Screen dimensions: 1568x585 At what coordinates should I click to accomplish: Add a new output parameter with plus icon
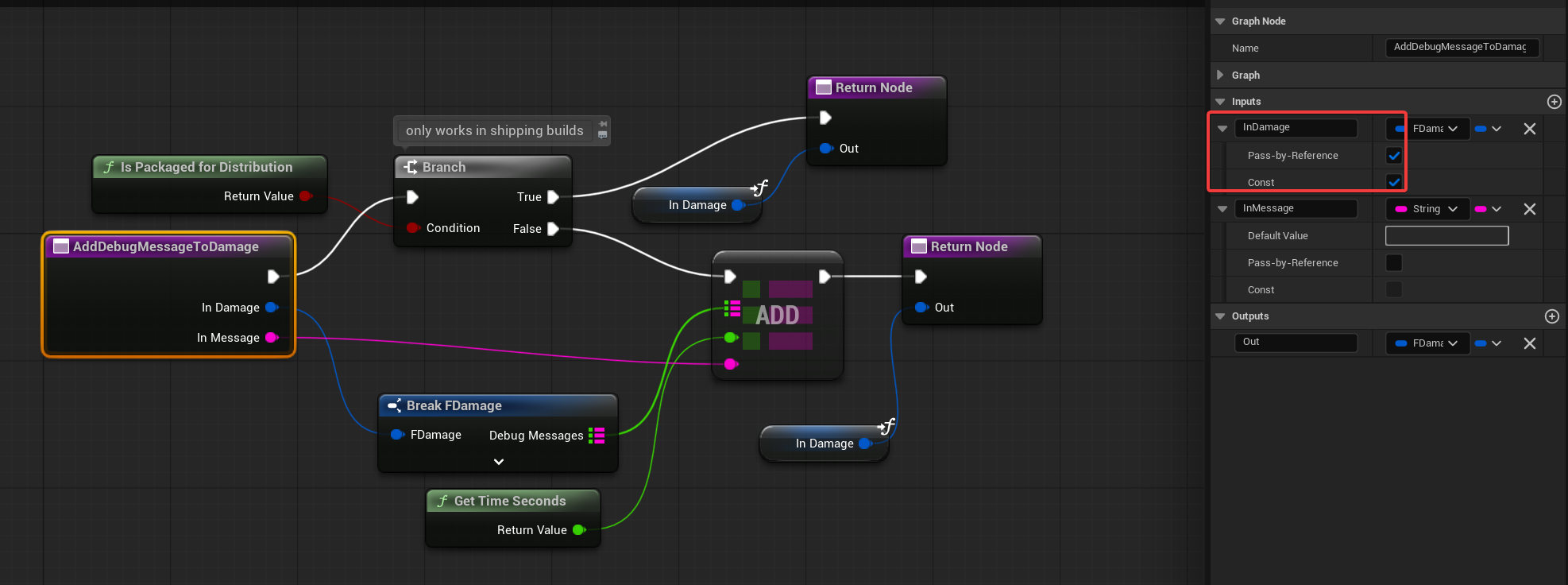tap(1551, 316)
